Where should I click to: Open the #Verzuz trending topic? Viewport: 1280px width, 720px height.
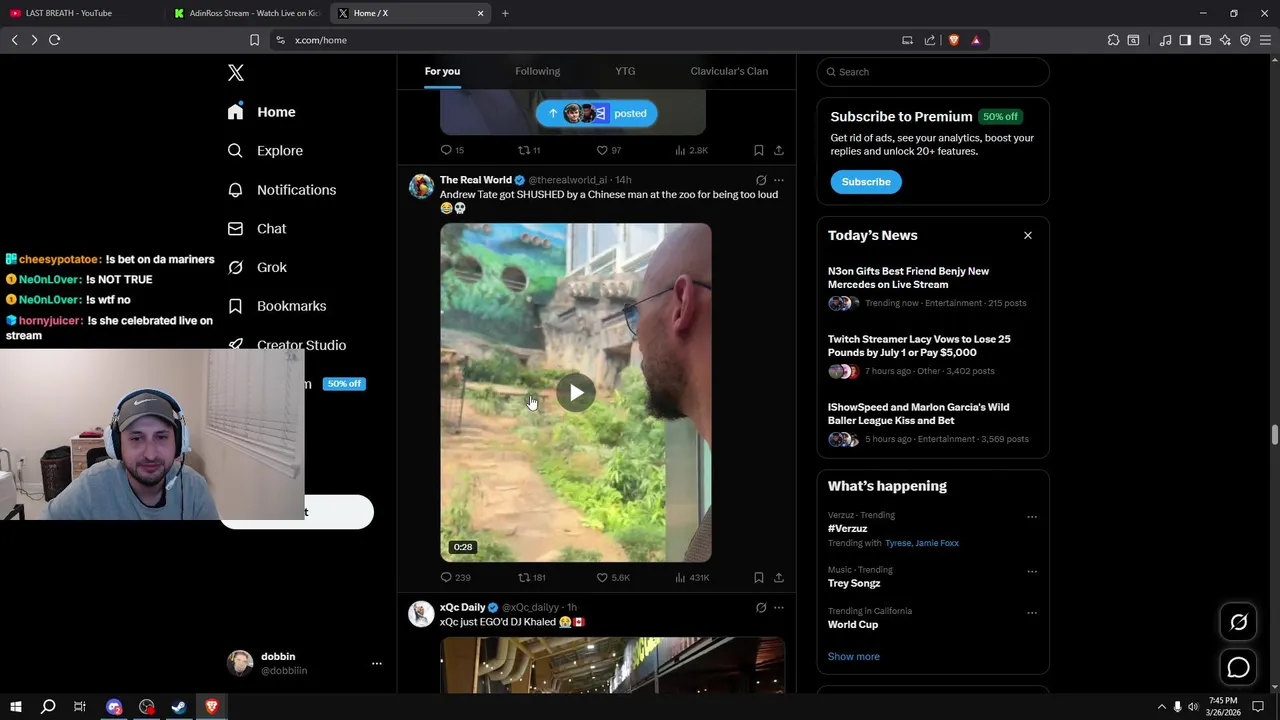(x=847, y=528)
